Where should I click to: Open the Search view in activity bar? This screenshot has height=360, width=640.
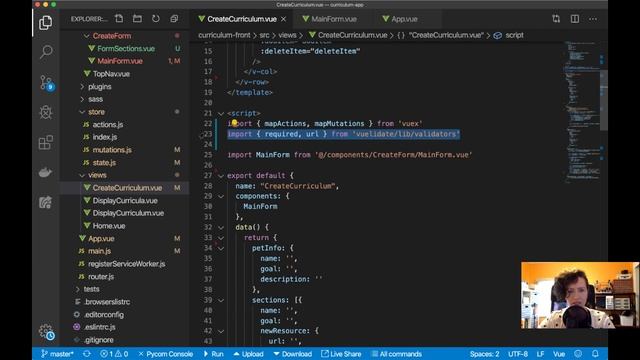(46, 52)
